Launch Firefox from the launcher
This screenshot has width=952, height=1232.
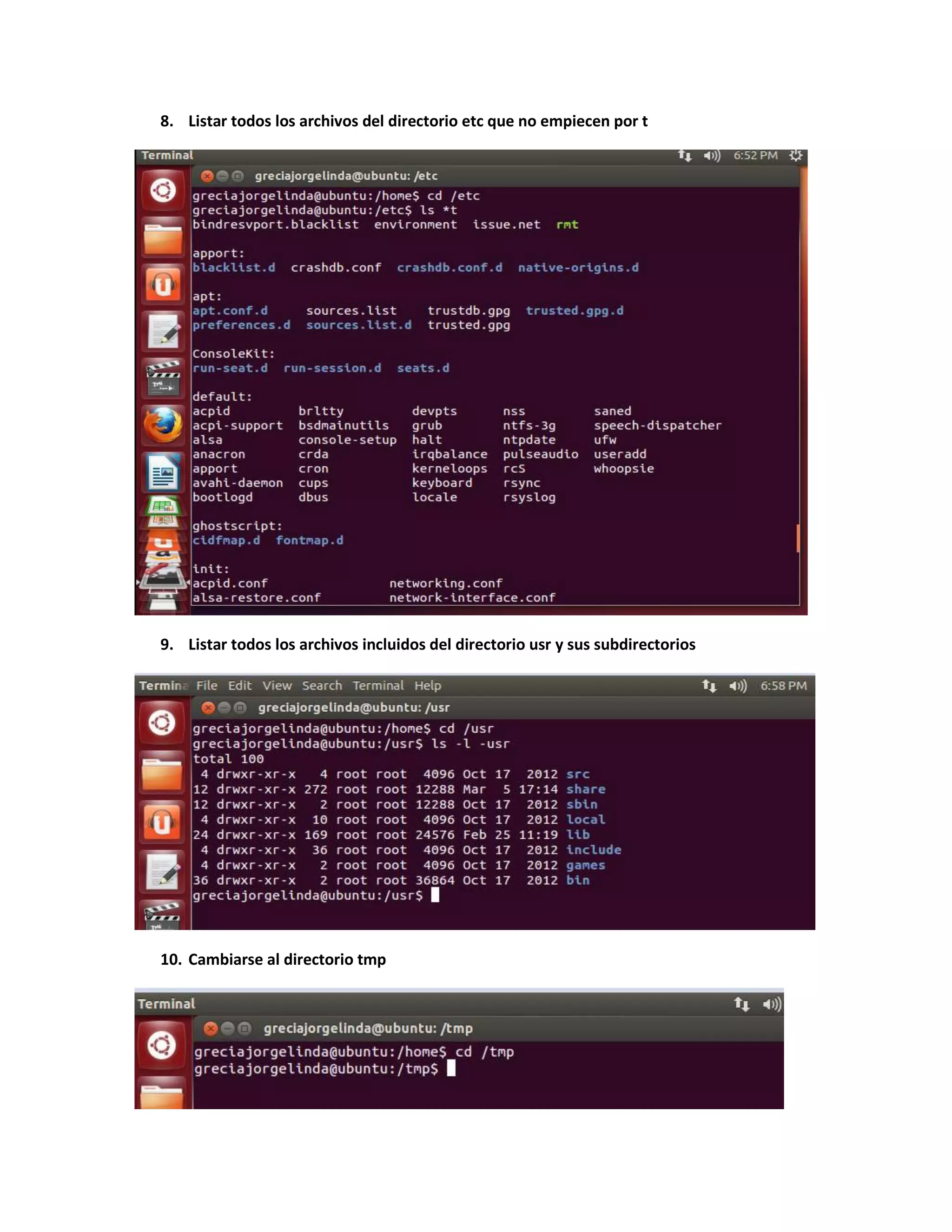coord(163,425)
